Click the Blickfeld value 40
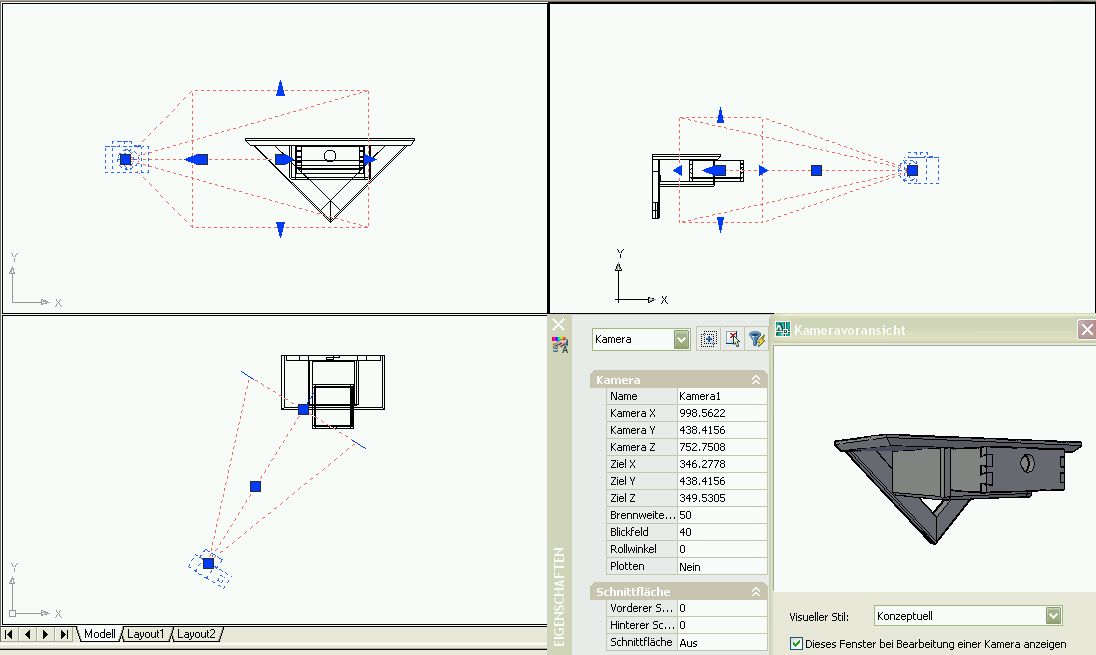Screen dimensions: 1096x655 click(x=722, y=532)
